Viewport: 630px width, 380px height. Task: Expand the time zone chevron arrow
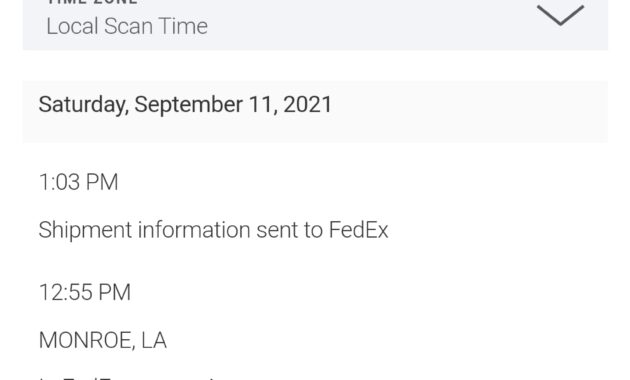[560, 15]
